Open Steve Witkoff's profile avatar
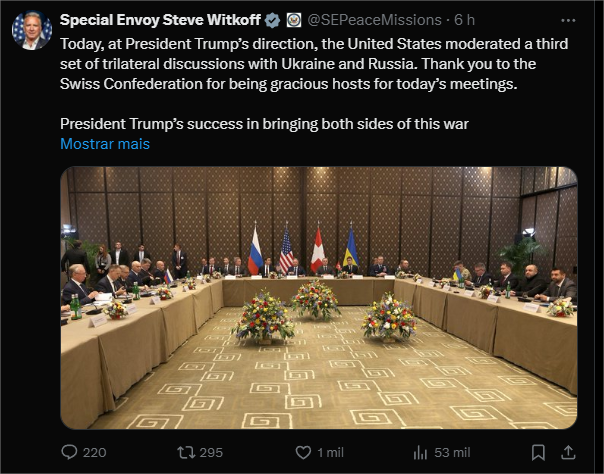This screenshot has width=604, height=474. coord(31,30)
